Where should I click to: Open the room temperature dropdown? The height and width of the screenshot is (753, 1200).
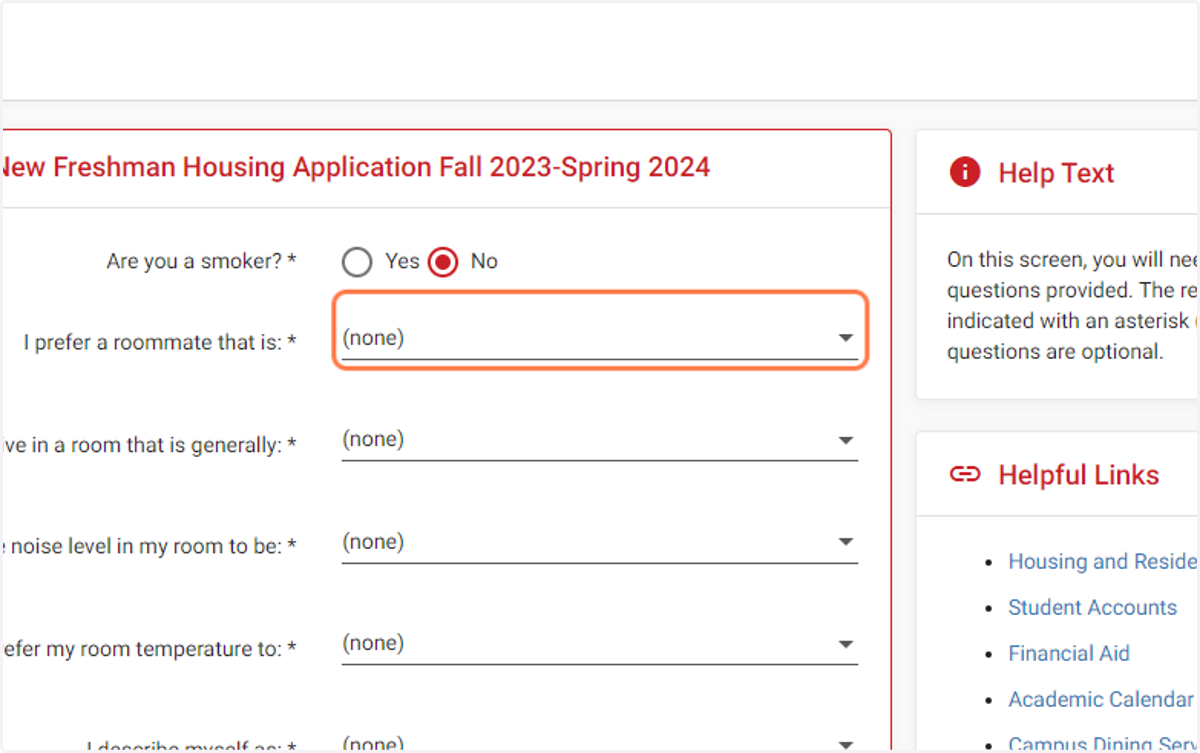coord(599,644)
